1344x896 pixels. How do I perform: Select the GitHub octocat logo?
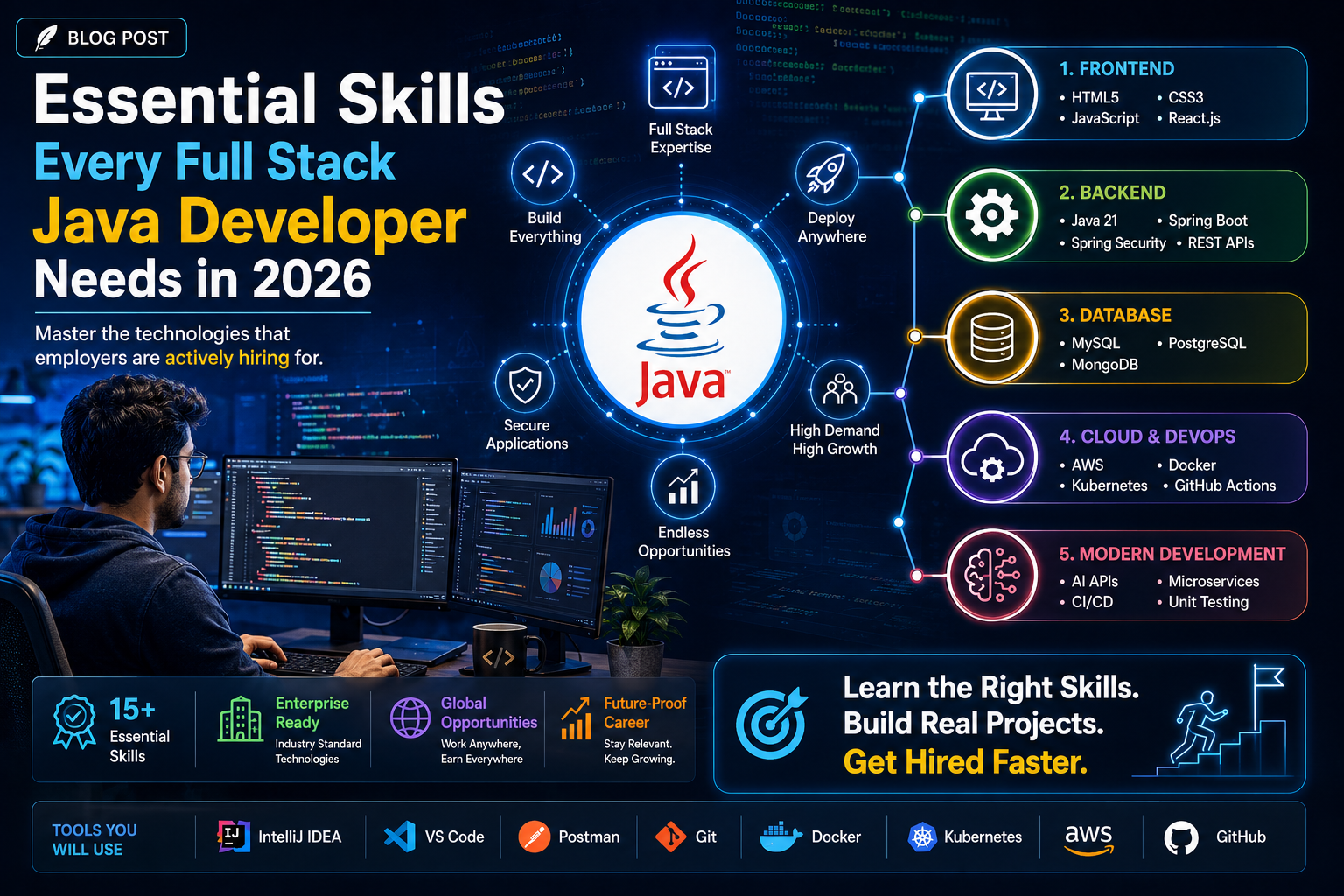(x=1181, y=837)
